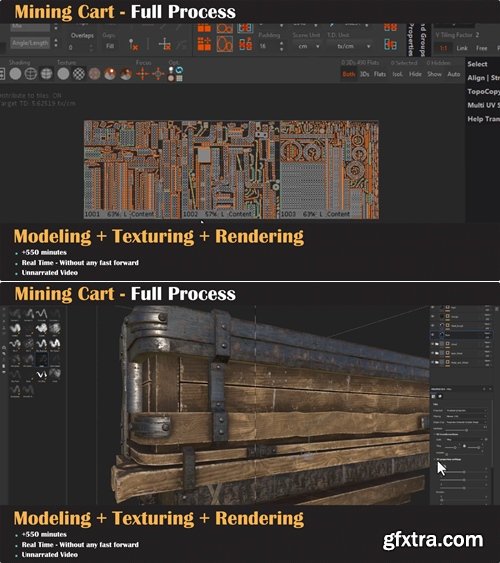The image size is (500, 563).
Task: Open the TopoCopy panel tab
Action: tap(483, 91)
